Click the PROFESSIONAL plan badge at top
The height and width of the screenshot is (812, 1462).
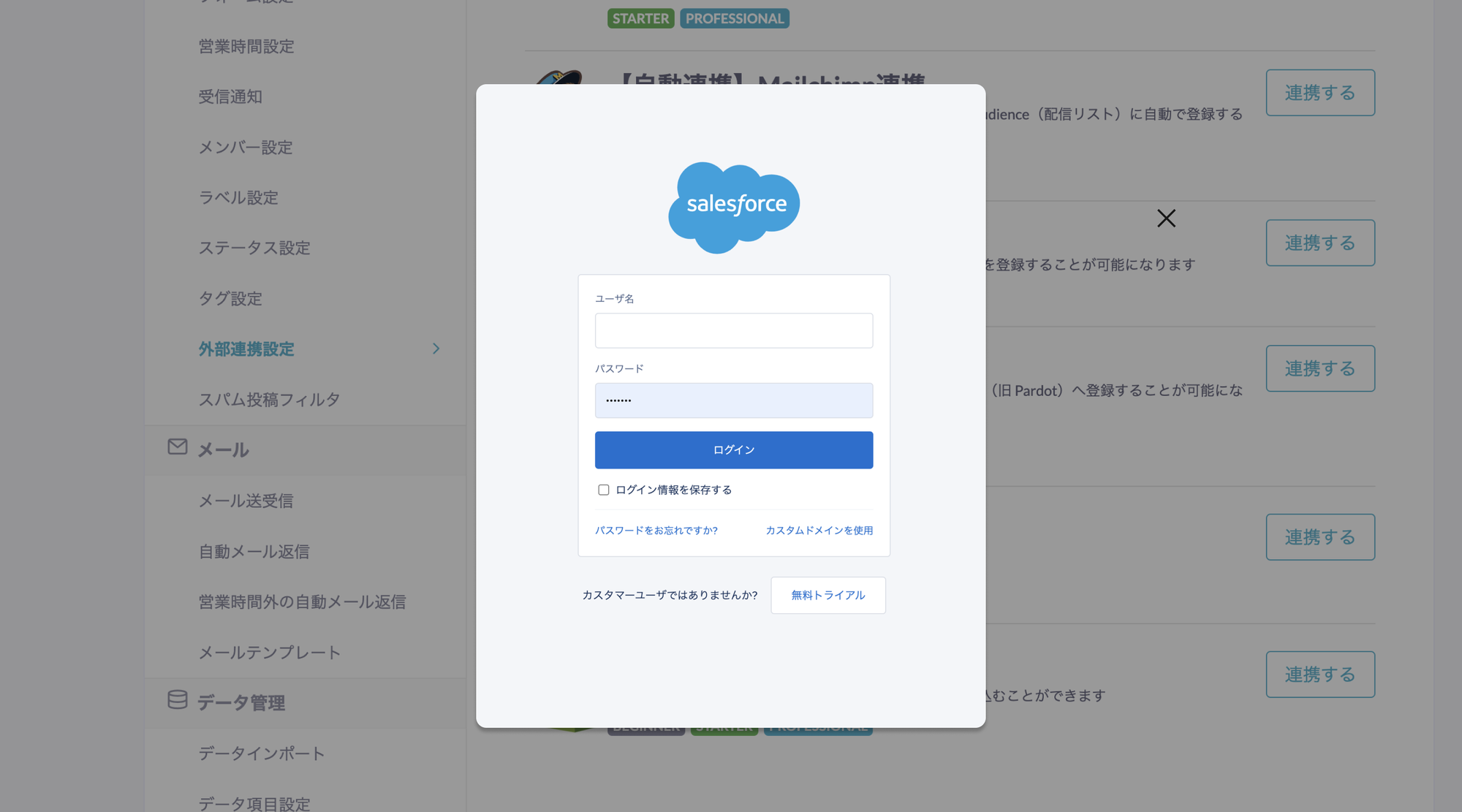pyautogui.click(x=735, y=18)
